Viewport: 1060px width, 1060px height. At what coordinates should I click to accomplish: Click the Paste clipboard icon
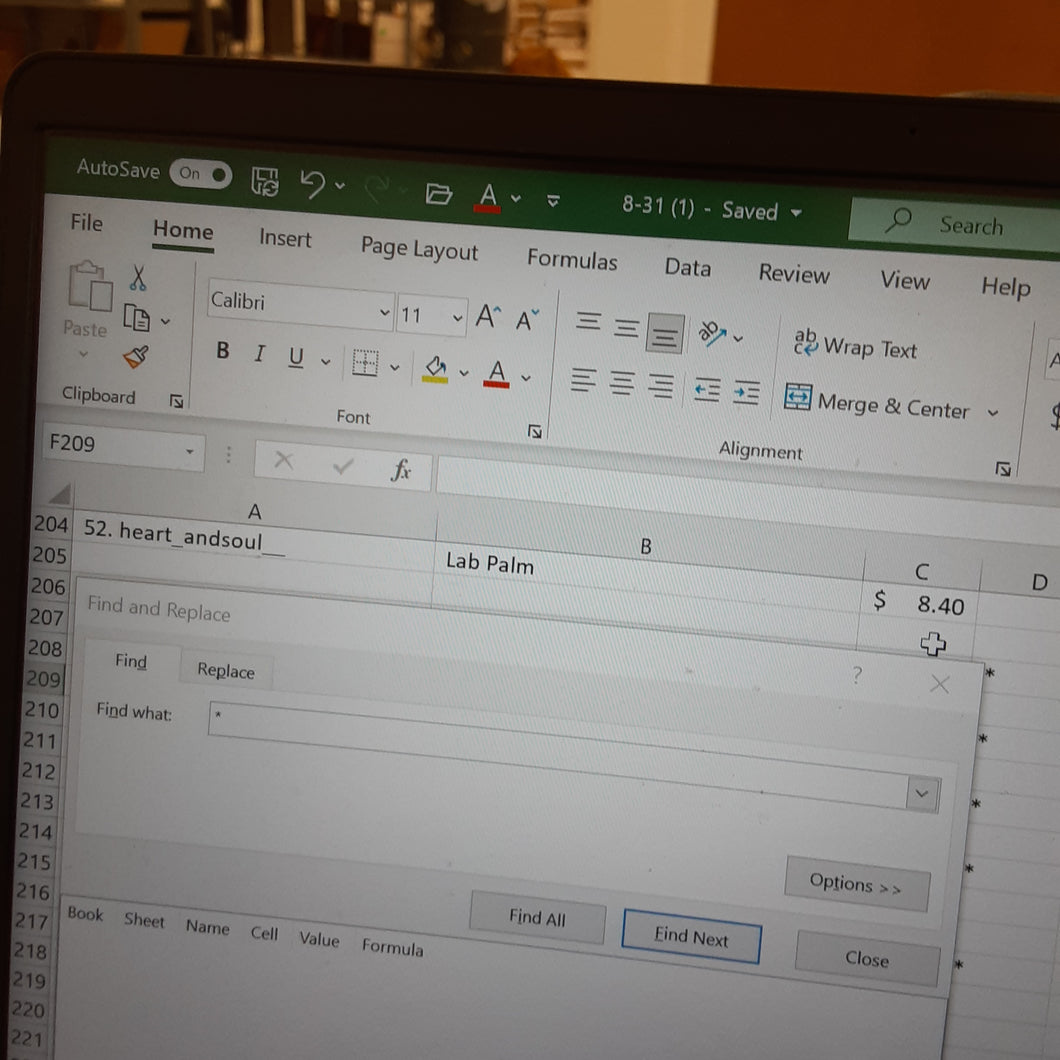(x=90, y=287)
